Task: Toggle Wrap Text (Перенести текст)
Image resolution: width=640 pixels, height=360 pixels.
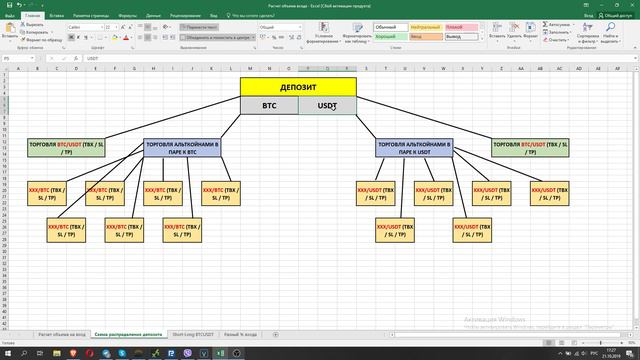Action: coord(199,27)
